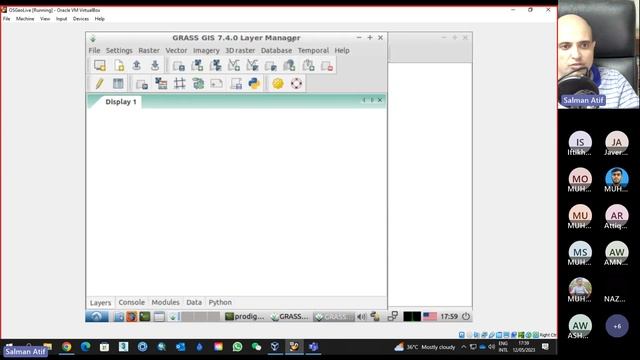Launch user-defined script icon
Viewport: 640px width, 360px height.
[x=236, y=84]
